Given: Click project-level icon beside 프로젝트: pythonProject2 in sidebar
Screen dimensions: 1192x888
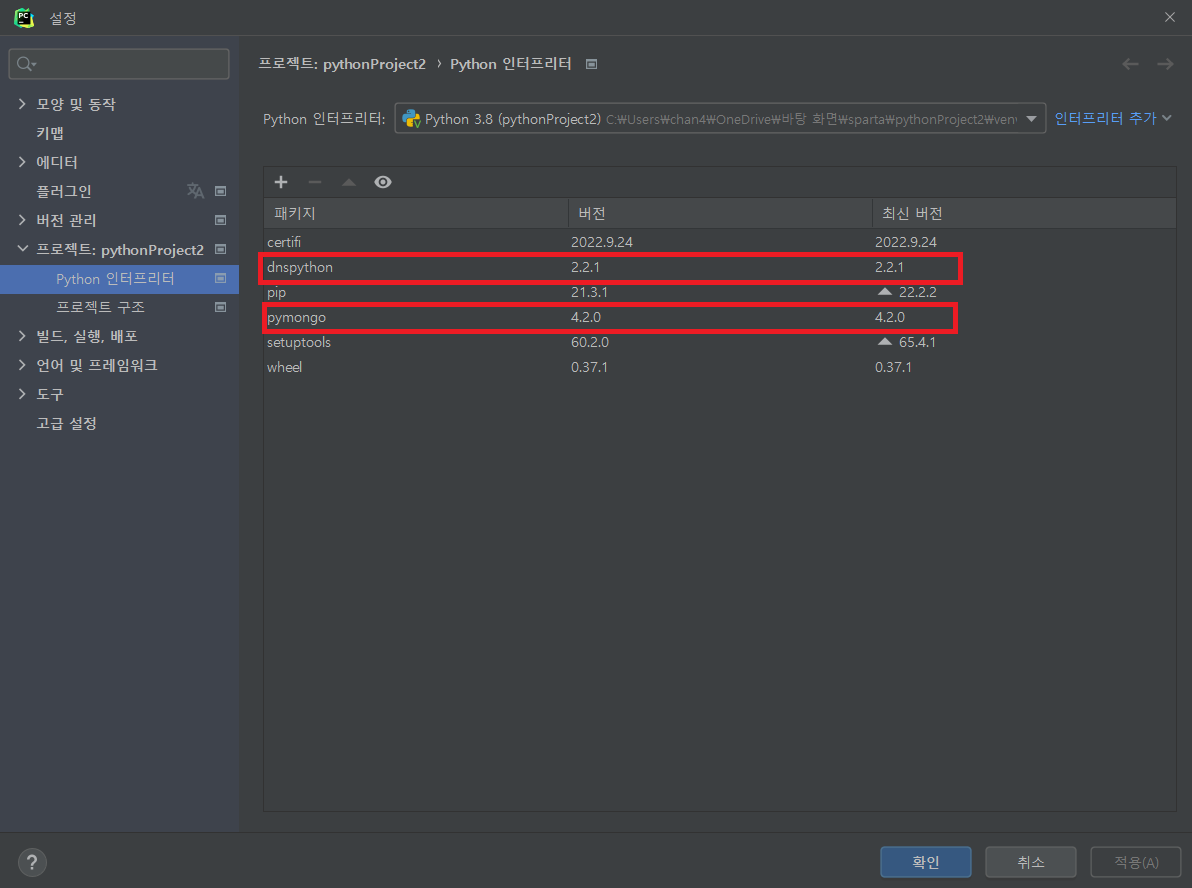Looking at the screenshot, I should tap(220, 249).
